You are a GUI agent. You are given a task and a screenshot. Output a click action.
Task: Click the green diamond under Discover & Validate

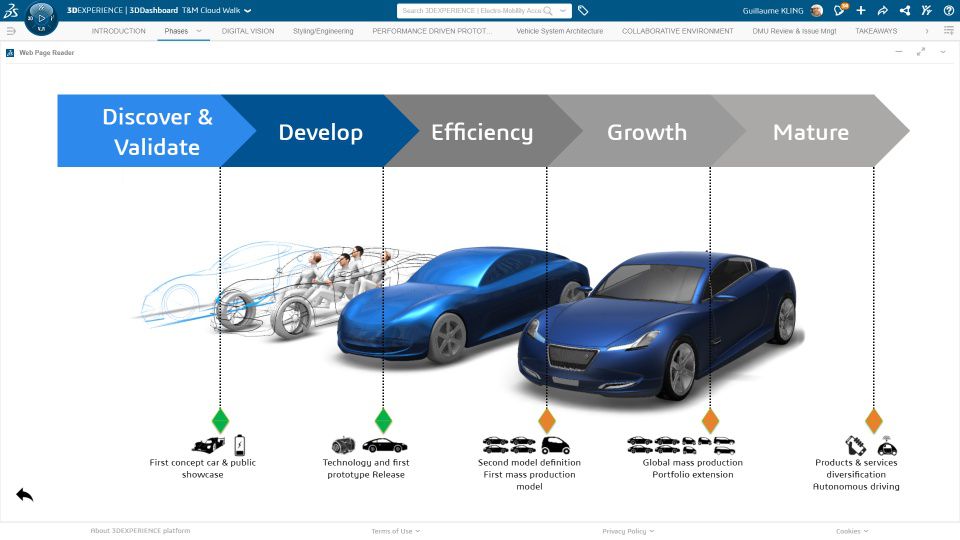pos(220,420)
